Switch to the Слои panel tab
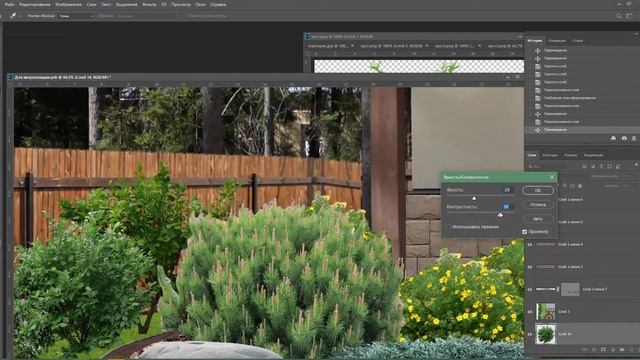The height and width of the screenshot is (360, 640). coord(531,155)
